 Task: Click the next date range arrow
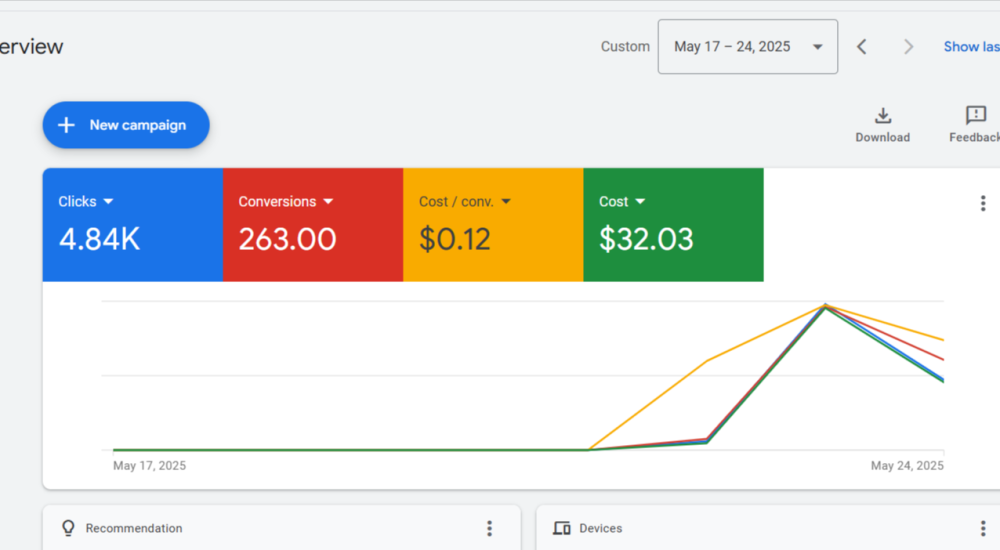tap(908, 47)
